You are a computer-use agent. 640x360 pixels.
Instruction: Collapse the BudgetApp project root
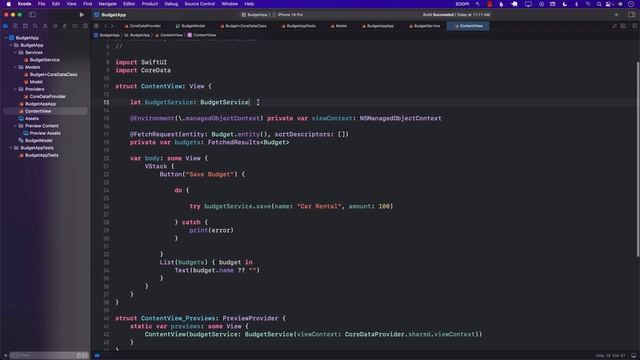(x=6, y=38)
